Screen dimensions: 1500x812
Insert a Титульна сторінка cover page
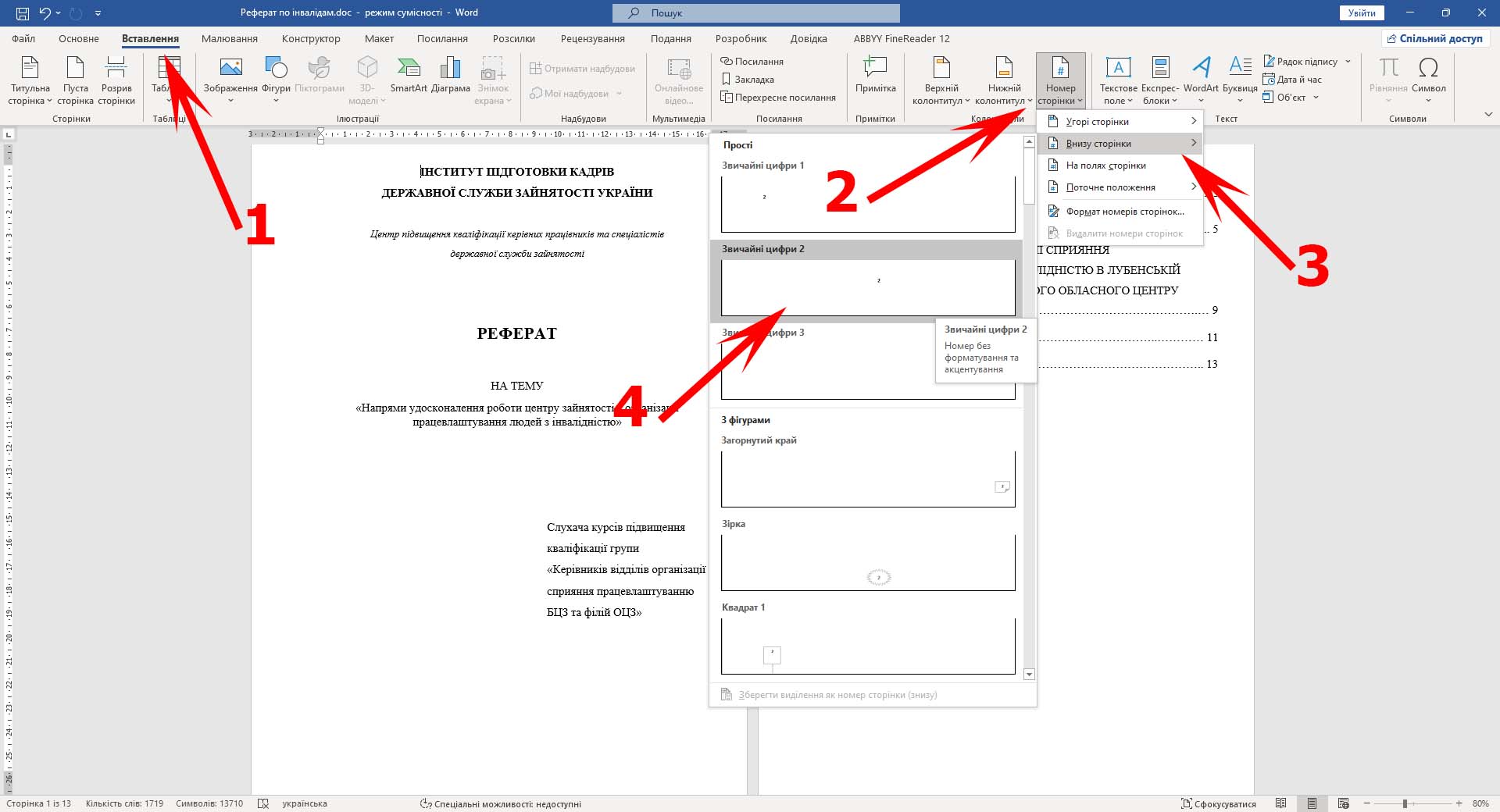click(30, 80)
